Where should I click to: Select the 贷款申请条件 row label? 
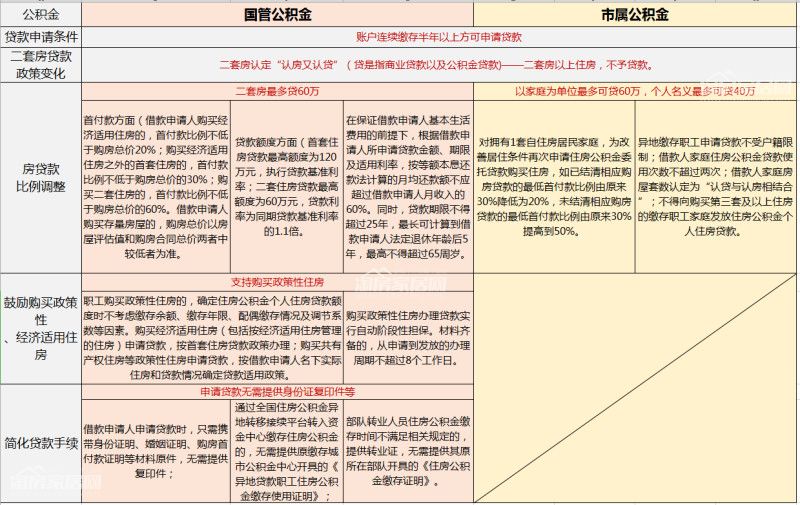click(x=41, y=37)
